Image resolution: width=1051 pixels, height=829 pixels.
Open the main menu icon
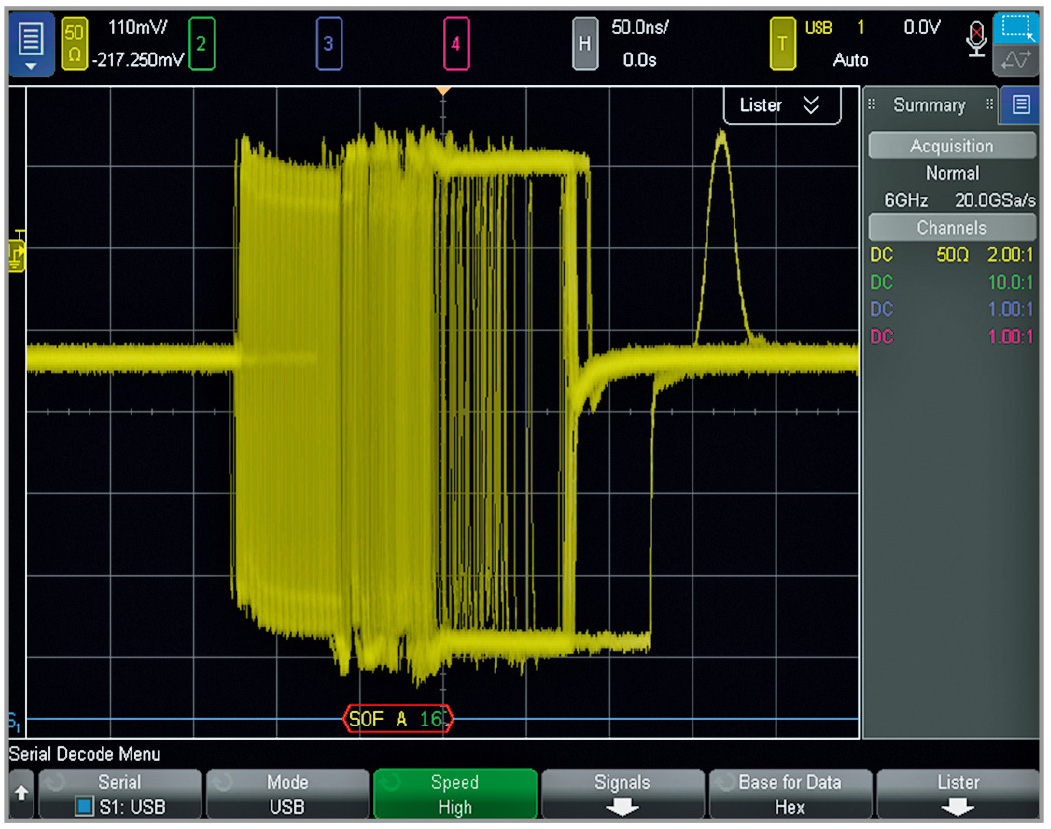(x=31, y=44)
